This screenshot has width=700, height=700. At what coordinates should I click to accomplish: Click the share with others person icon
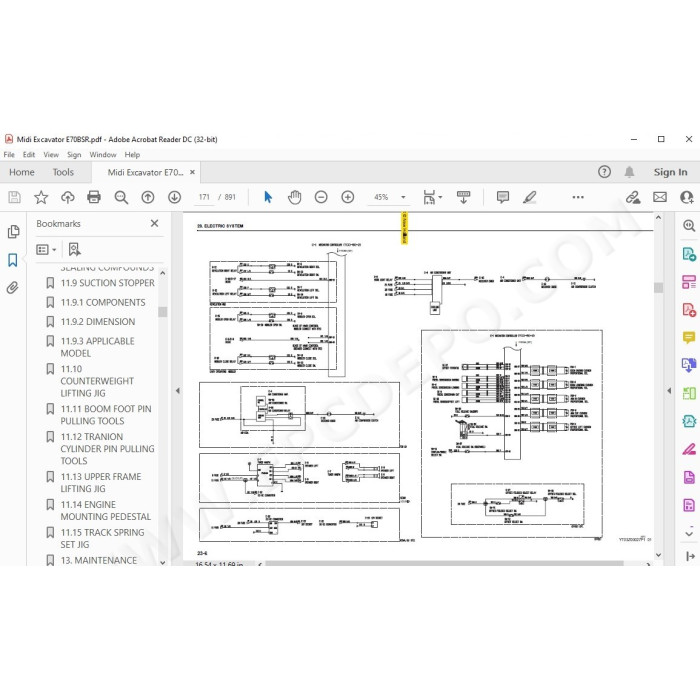(687, 197)
